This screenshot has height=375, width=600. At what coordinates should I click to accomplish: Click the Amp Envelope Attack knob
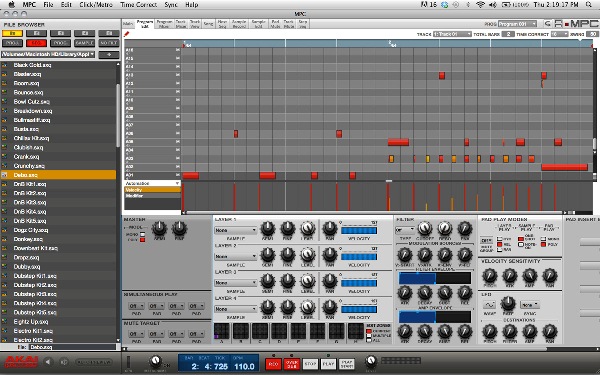[404, 331]
